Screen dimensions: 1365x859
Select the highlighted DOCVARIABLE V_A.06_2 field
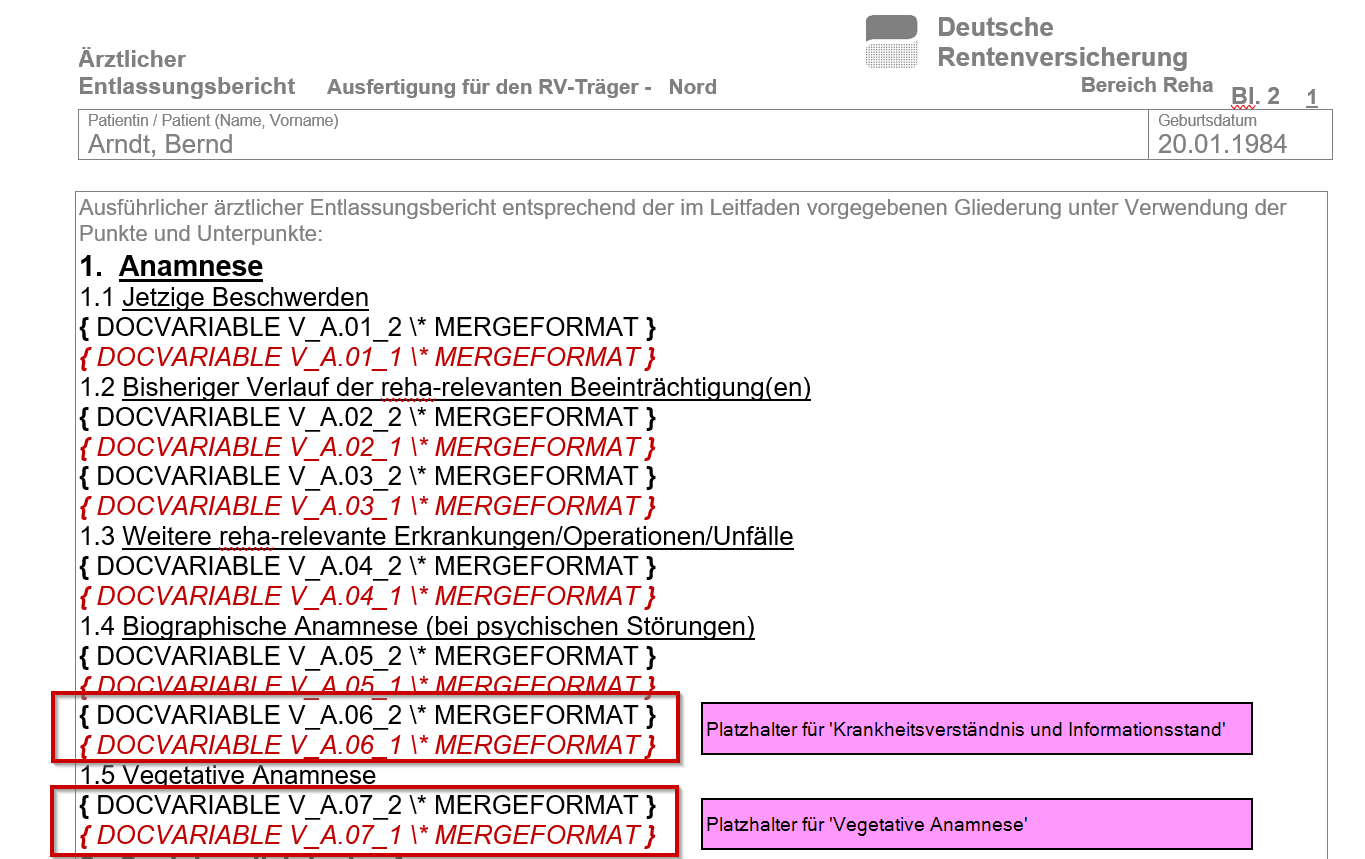(367, 715)
